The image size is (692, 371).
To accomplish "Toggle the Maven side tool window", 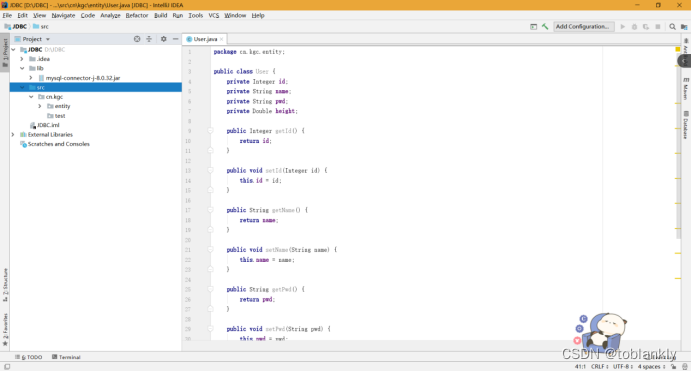I will 686,90.
